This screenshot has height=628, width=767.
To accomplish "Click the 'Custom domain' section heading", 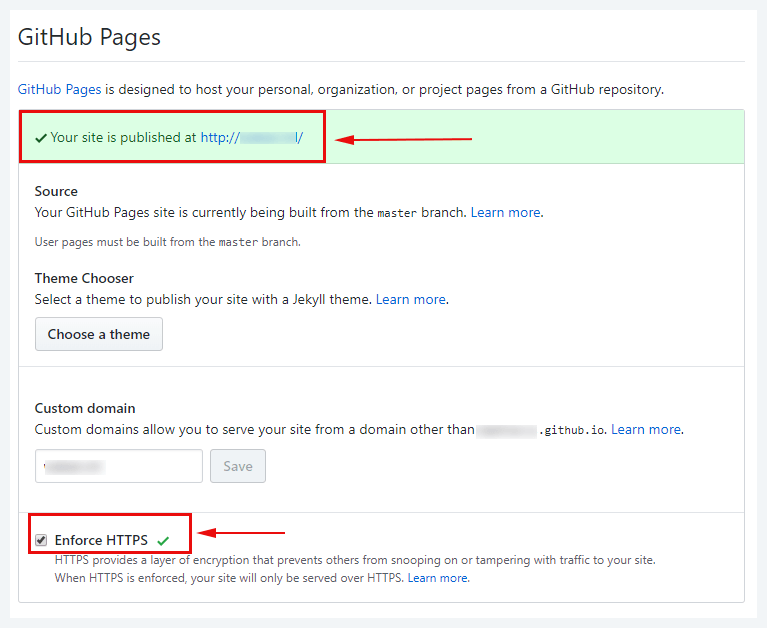I will pos(85,408).
